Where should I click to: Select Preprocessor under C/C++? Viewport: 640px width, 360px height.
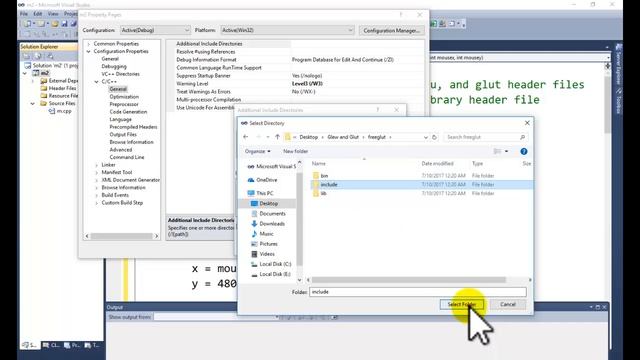[124, 104]
